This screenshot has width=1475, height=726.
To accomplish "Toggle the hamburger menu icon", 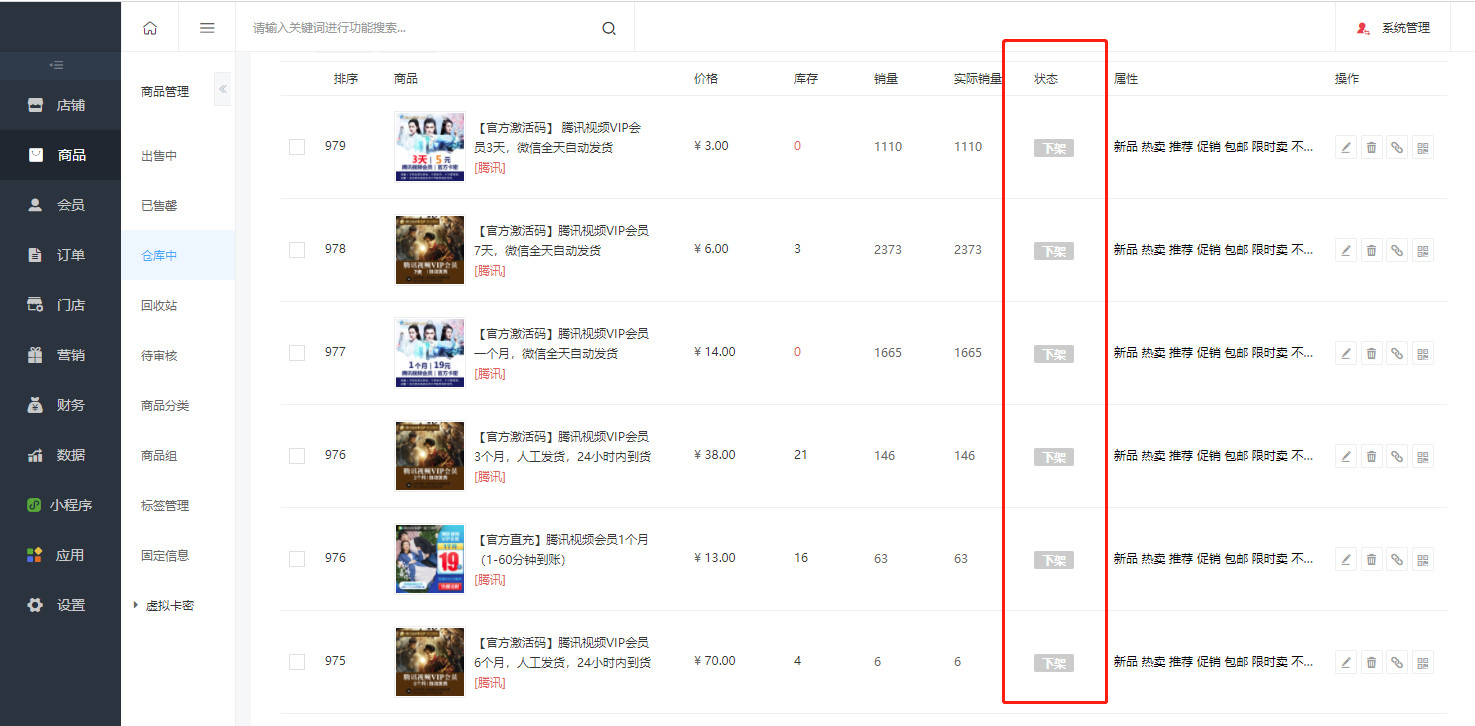I will pyautogui.click(x=207, y=28).
